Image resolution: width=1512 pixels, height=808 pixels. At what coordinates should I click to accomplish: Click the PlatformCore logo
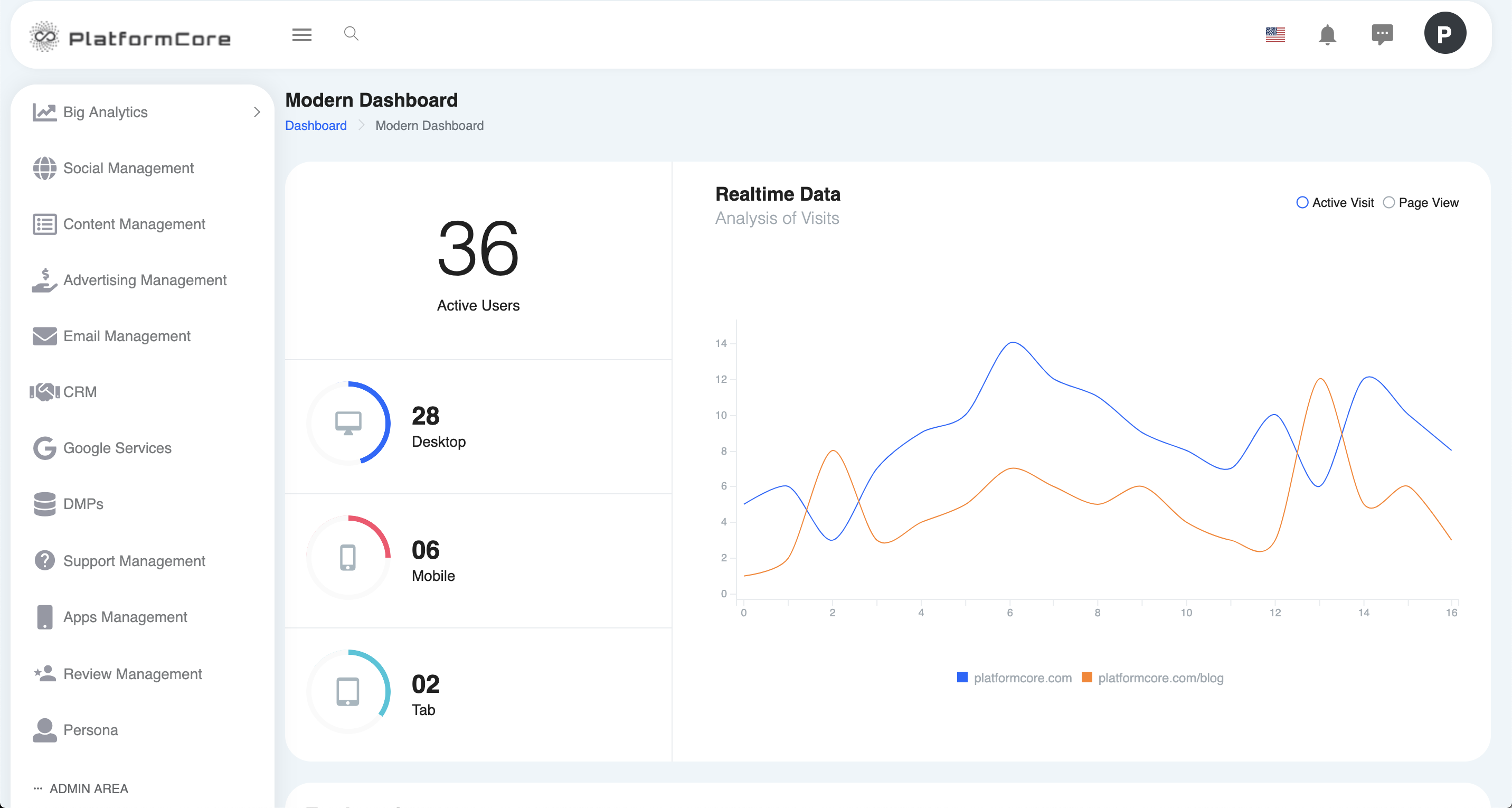click(x=130, y=37)
